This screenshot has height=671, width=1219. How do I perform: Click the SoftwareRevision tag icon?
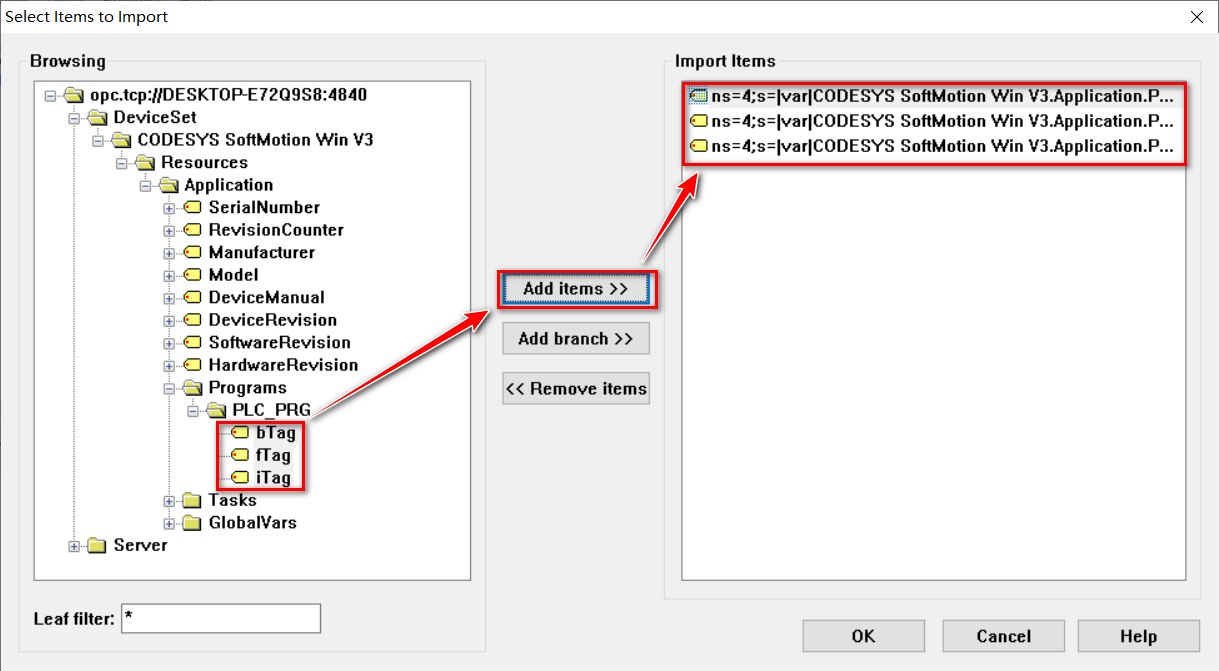193,343
